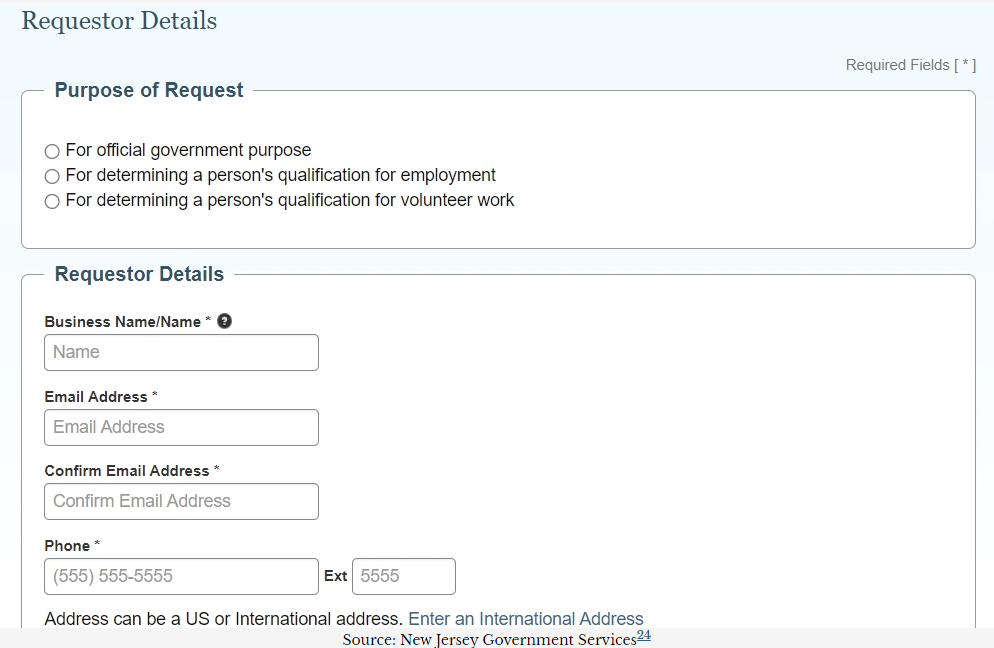Focus the Phone number input box

click(181, 576)
